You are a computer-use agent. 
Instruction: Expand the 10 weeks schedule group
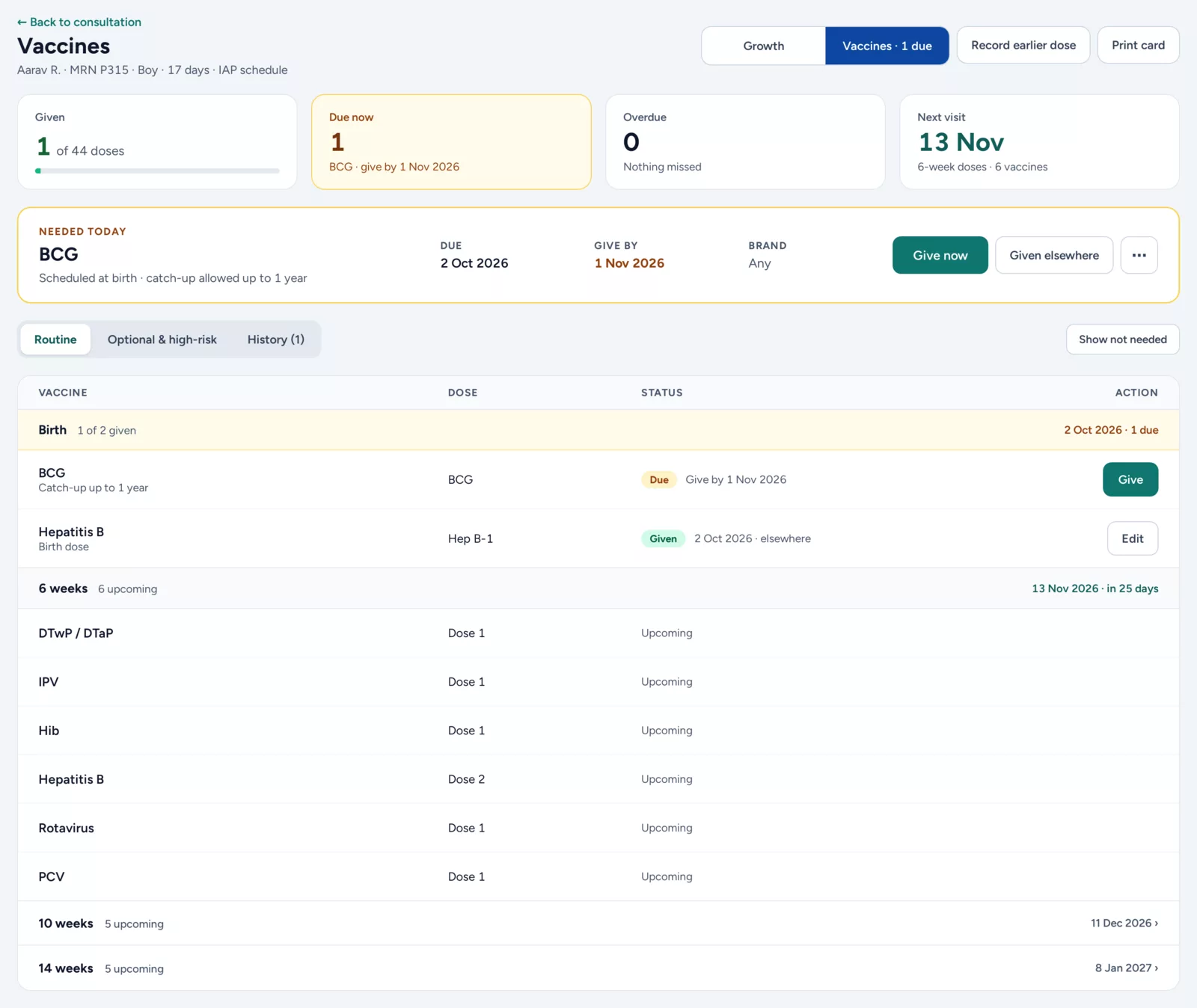click(598, 924)
